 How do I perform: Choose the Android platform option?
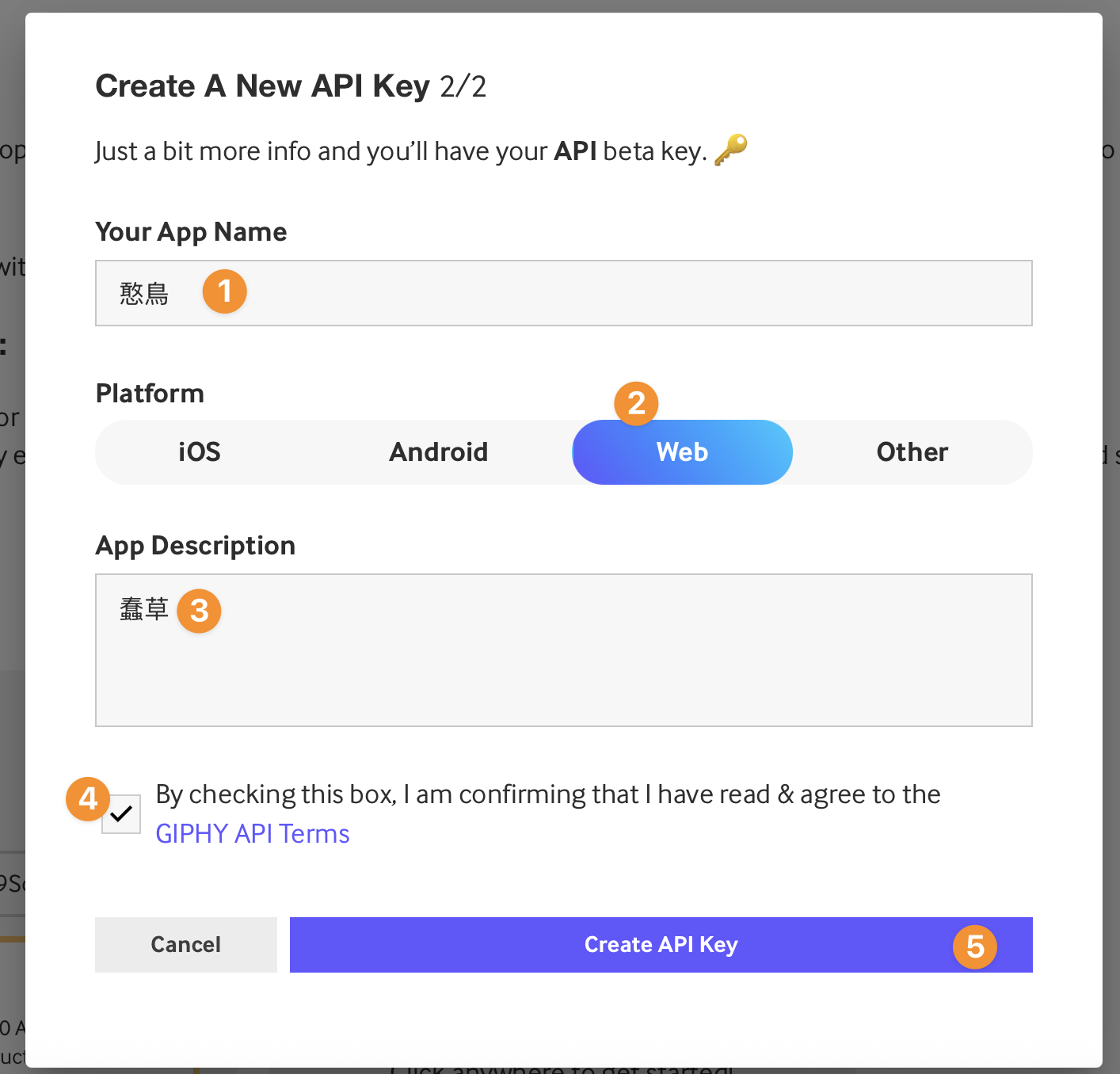click(439, 452)
